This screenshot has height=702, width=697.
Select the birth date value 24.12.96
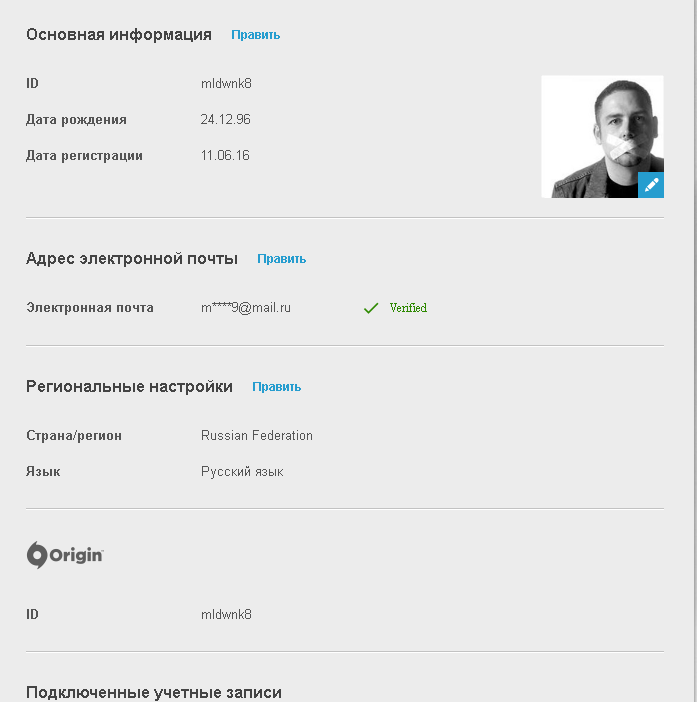click(x=225, y=120)
